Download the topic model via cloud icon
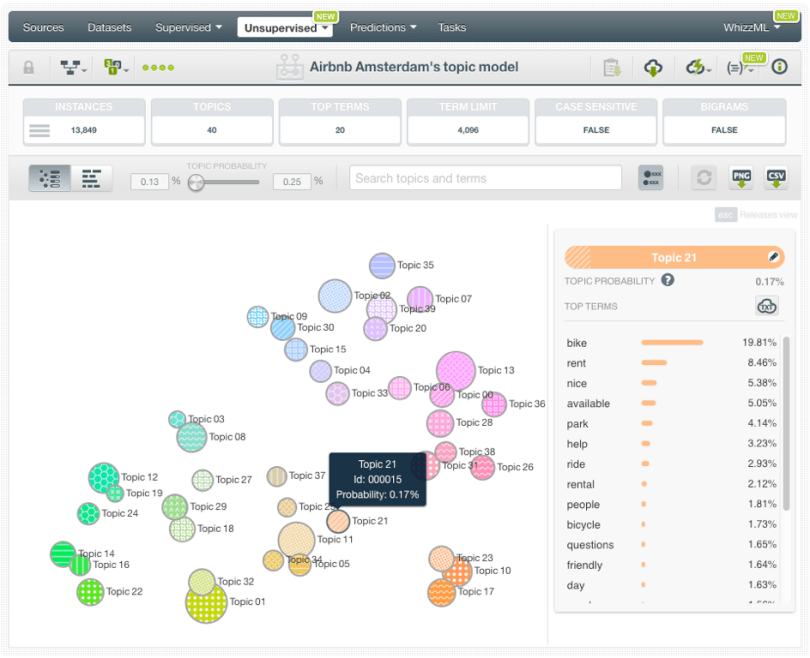Viewport: 810px width, 658px height. pos(653,68)
